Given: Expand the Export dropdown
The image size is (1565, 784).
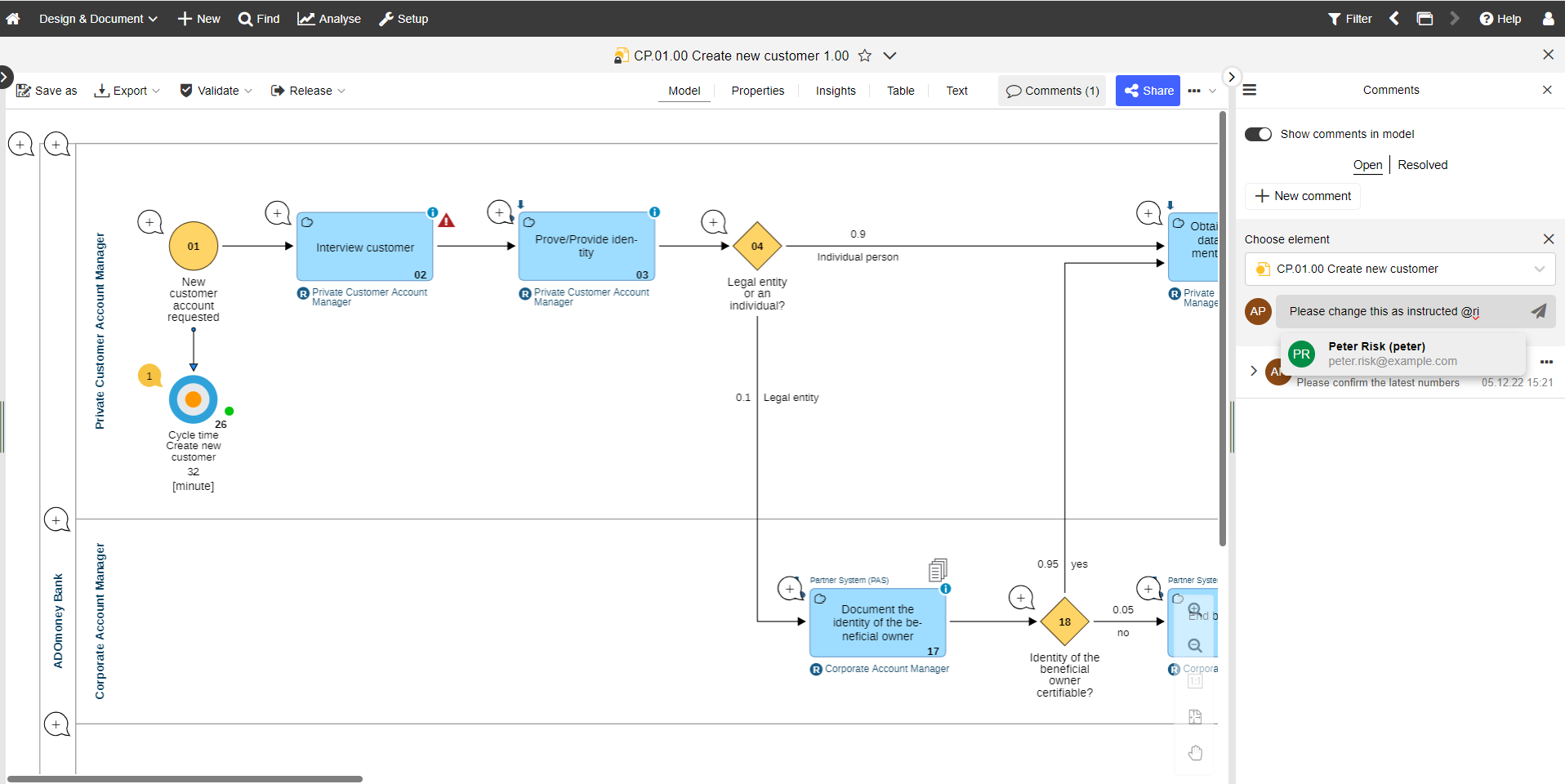Looking at the screenshot, I should (x=127, y=91).
